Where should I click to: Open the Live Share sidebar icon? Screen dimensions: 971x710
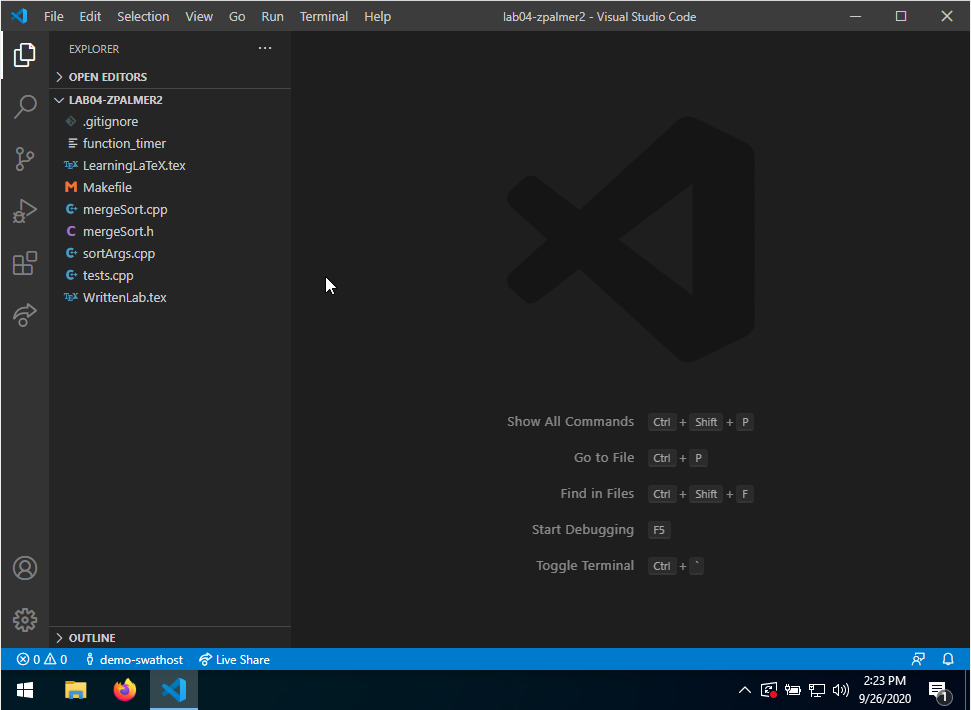(x=24, y=315)
